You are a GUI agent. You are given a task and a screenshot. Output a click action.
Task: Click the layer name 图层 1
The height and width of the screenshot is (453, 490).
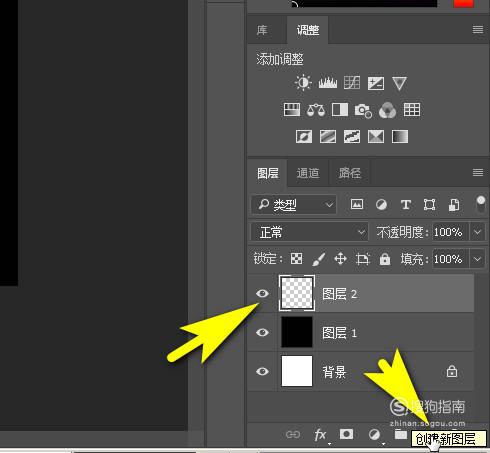coord(339,333)
